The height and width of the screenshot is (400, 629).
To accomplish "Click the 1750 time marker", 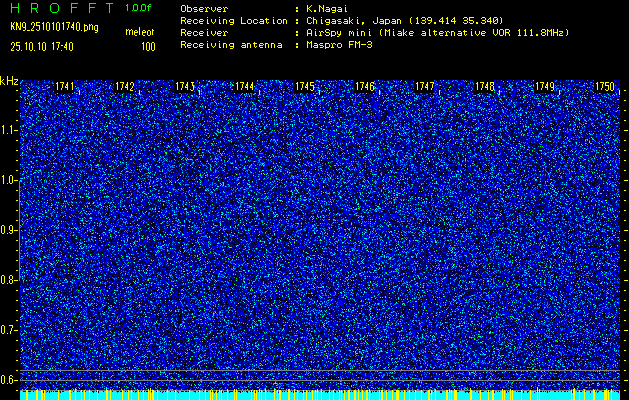I will click(604, 87).
